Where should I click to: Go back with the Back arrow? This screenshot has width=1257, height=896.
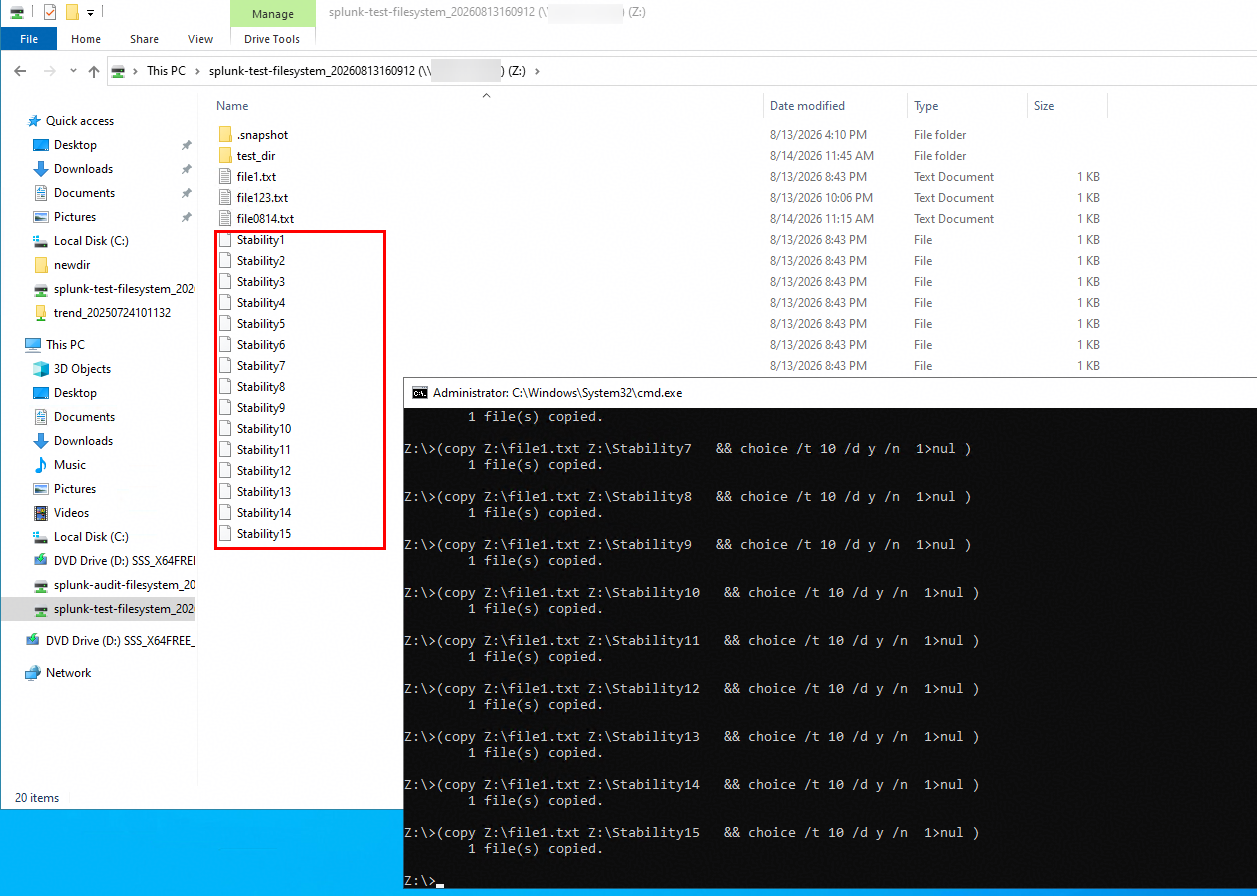coord(20,71)
